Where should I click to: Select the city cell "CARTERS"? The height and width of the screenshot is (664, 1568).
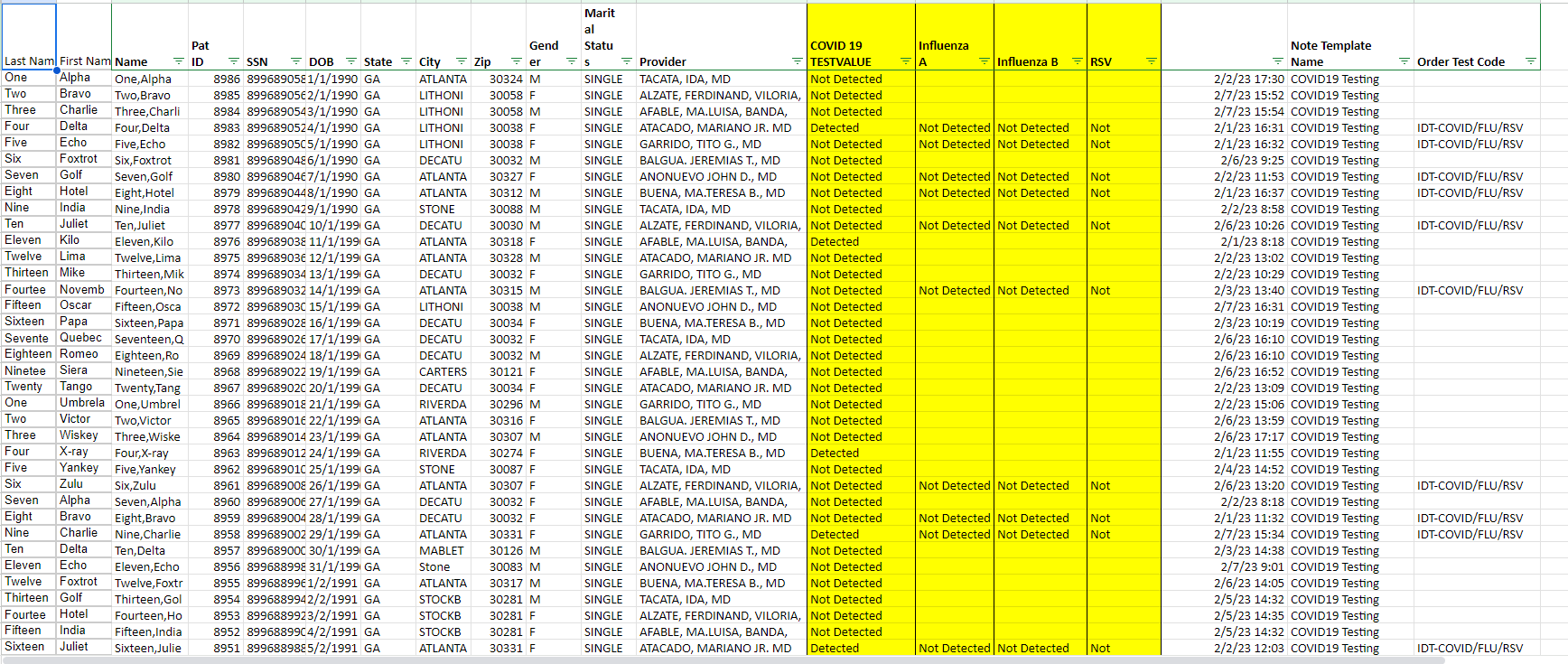point(443,371)
